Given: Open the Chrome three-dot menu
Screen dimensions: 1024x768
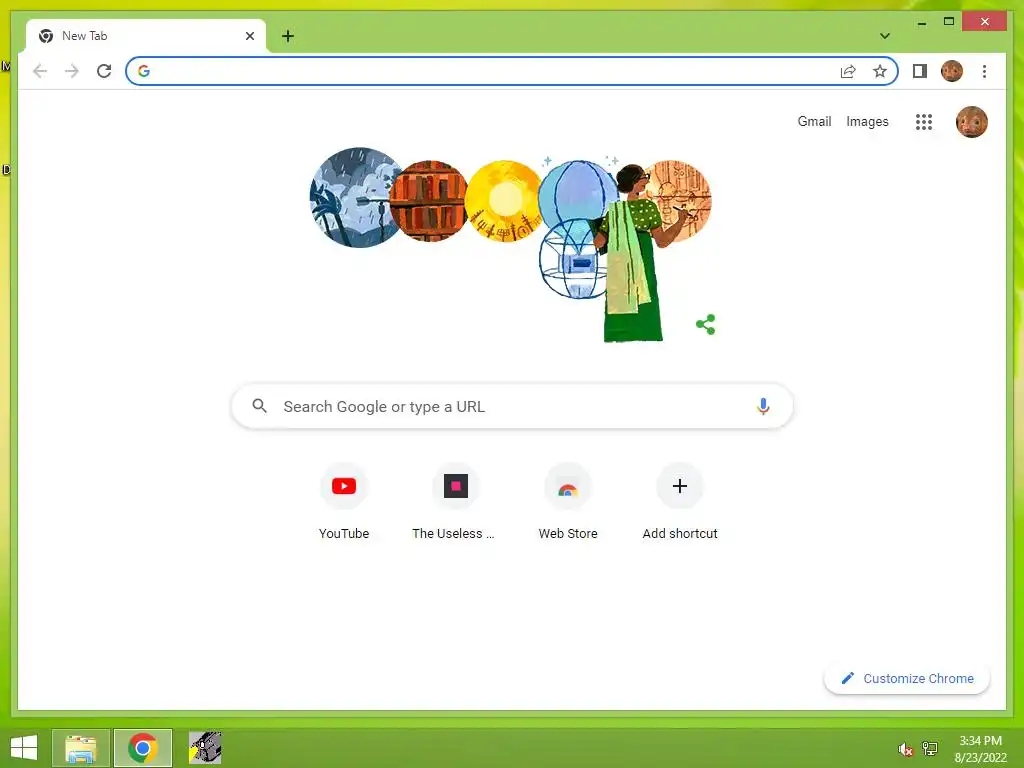Looking at the screenshot, I should pyautogui.click(x=984, y=71).
